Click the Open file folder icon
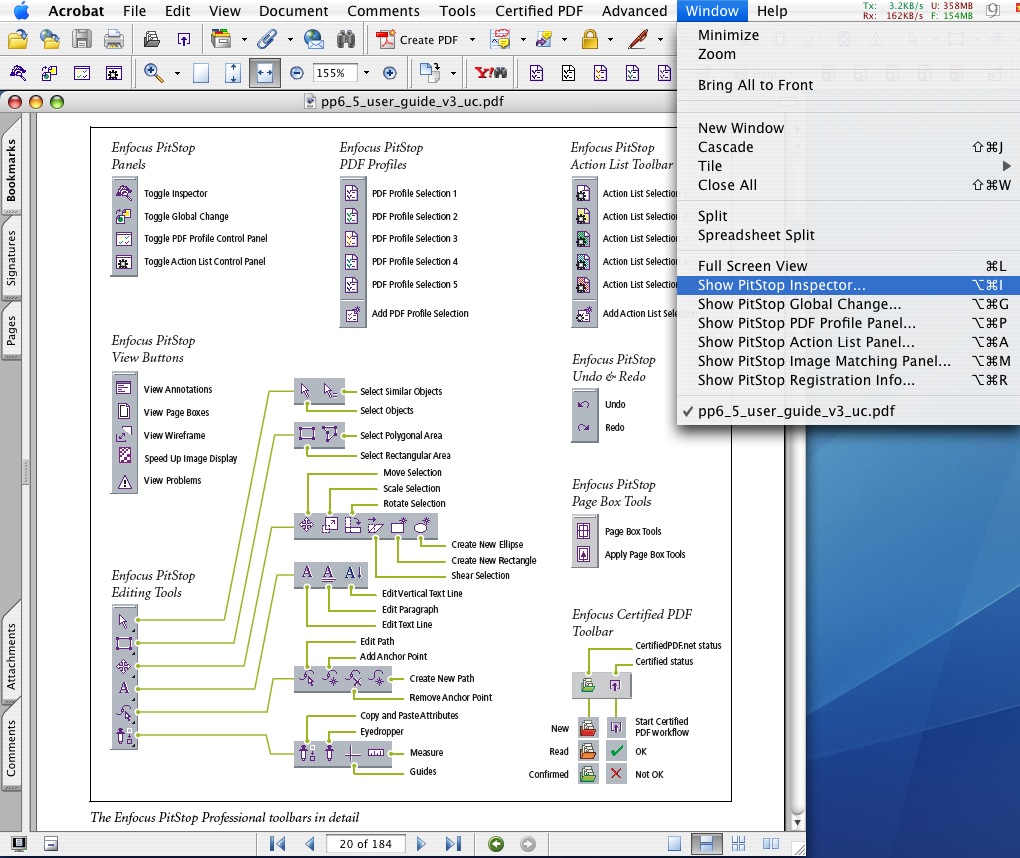 [18, 40]
